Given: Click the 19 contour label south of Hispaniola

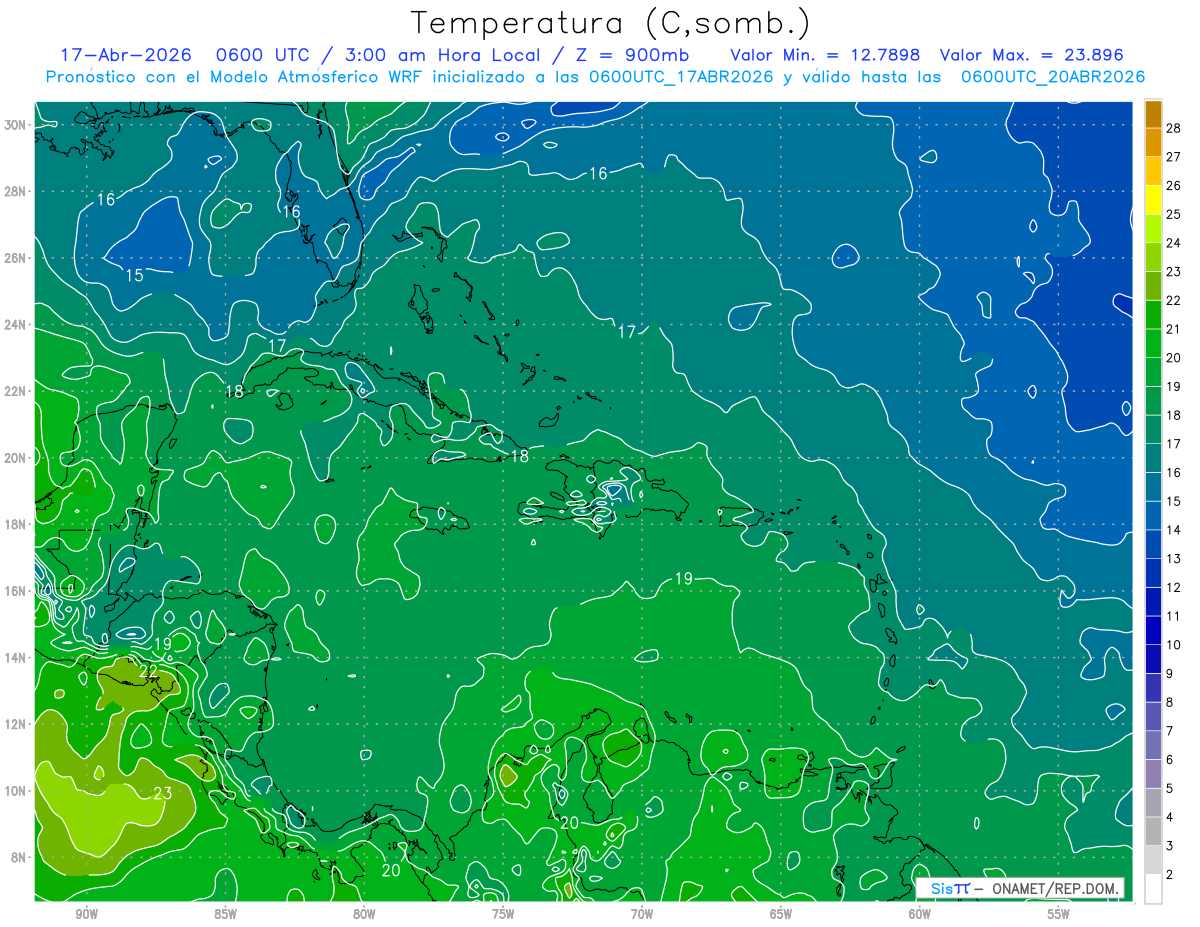Looking at the screenshot, I should click(x=684, y=578).
